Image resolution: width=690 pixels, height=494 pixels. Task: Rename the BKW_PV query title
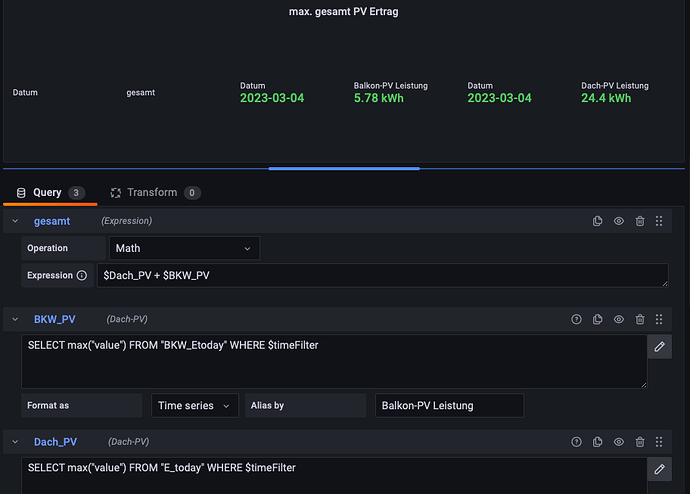click(x=55, y=319)
